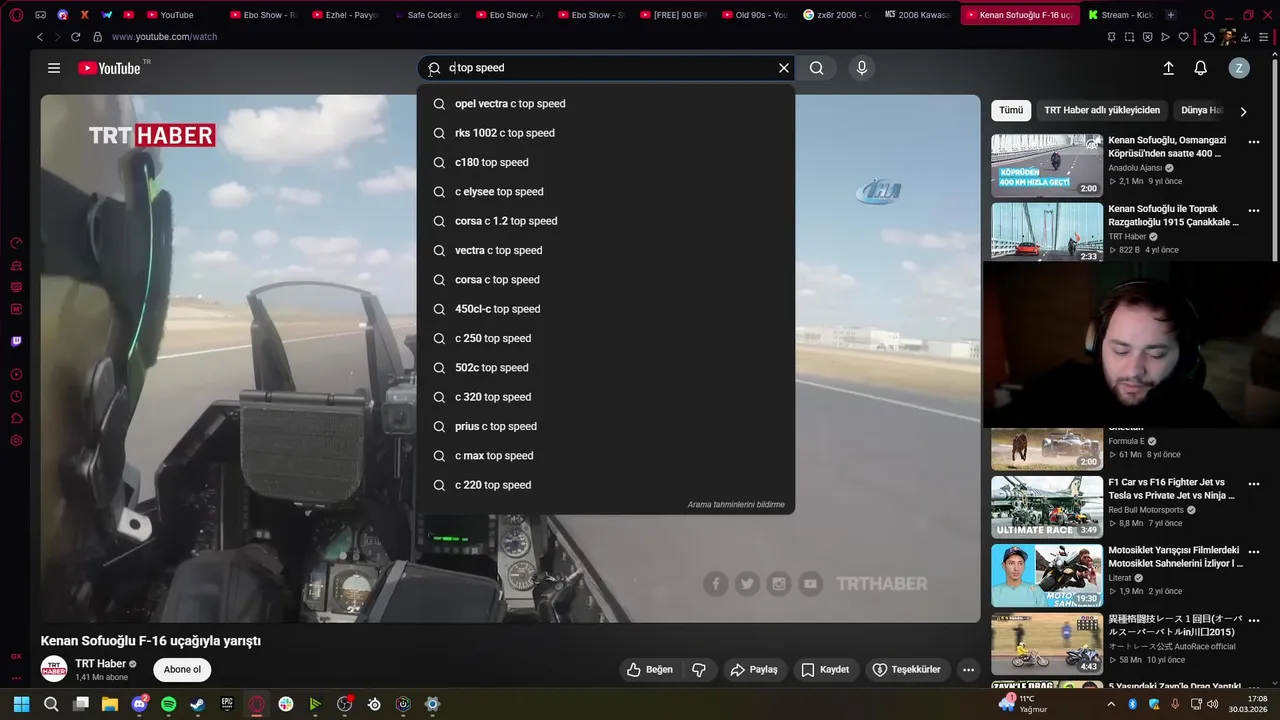Like the video with 'Beğen'
1280x720 pixels.
[x=650, y=670]
